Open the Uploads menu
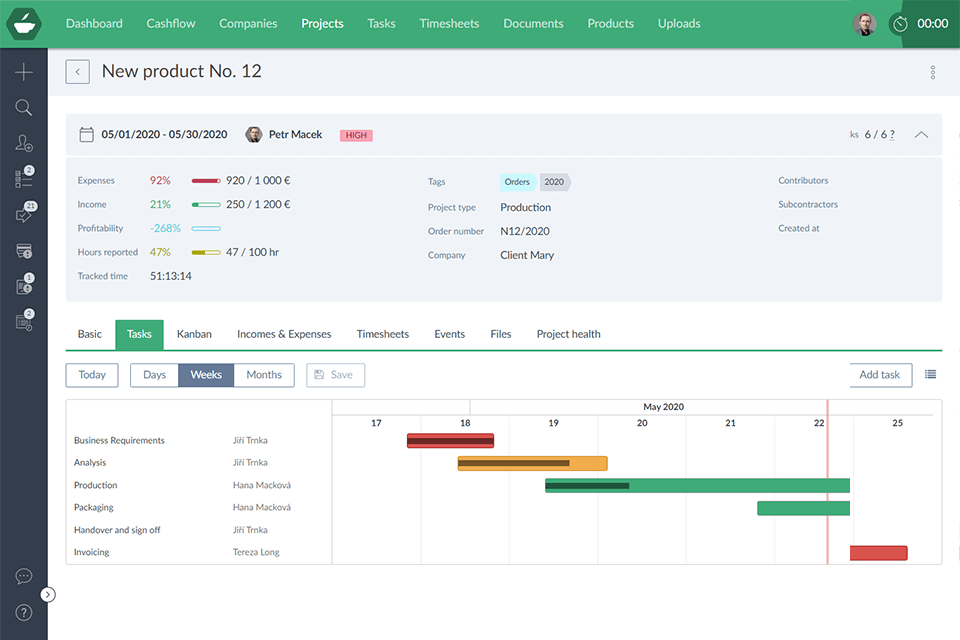 click(x=679, y=23)
